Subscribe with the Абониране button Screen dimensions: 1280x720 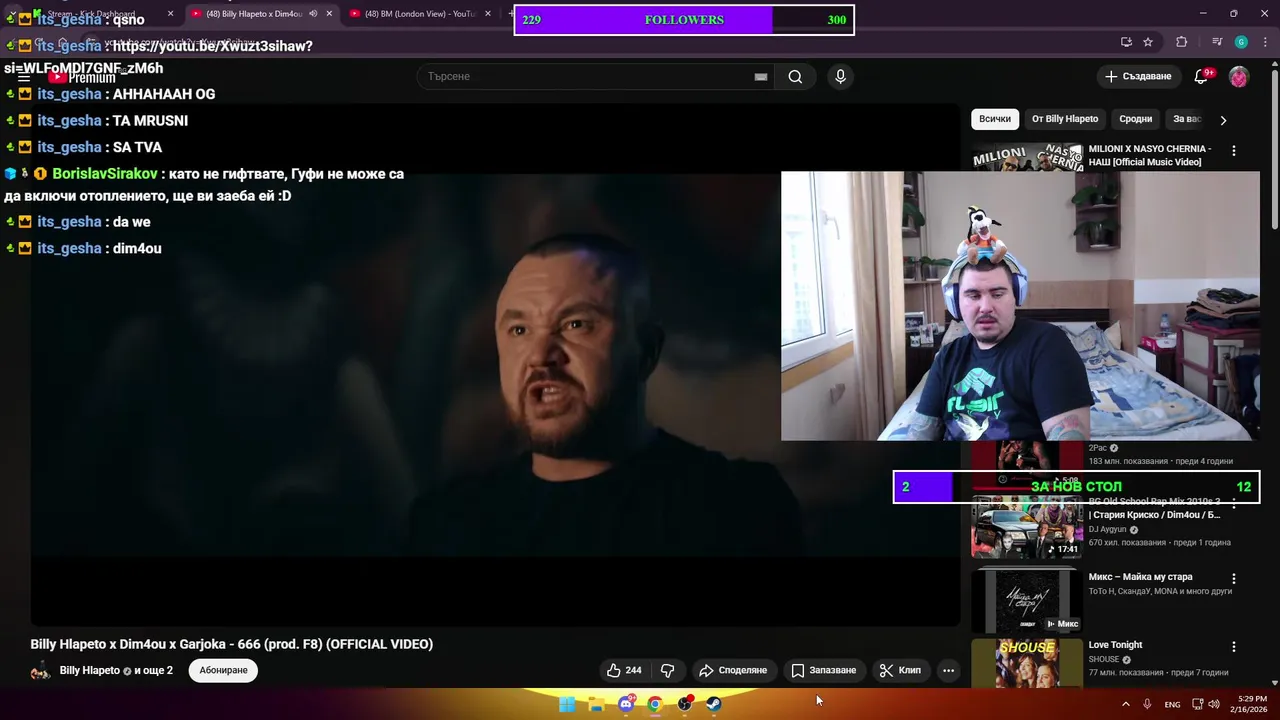223,670
